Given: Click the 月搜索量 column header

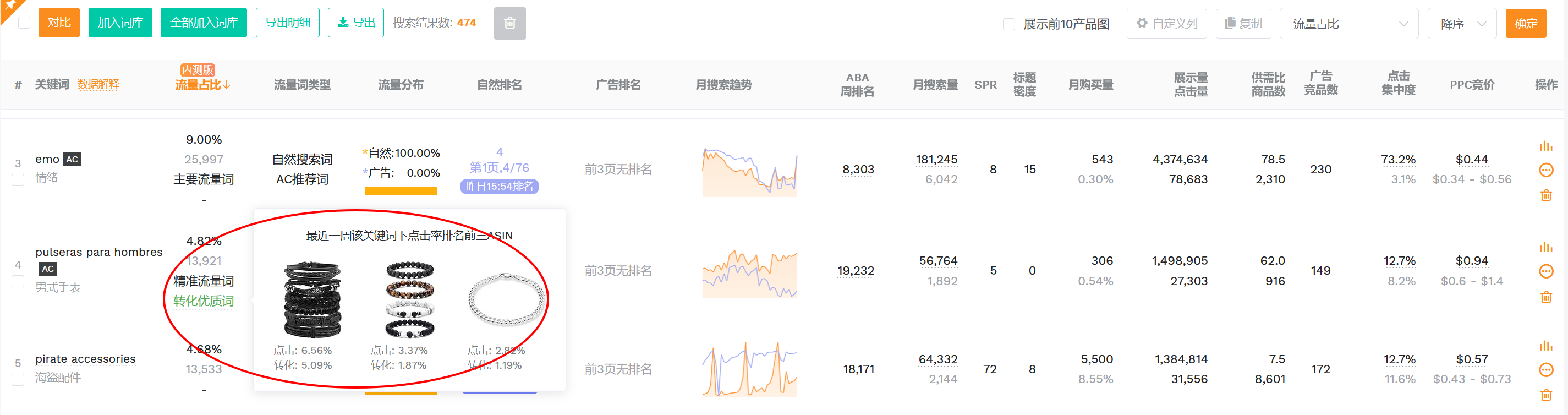Looking at the screenshot, I should (x=935, y=85).
